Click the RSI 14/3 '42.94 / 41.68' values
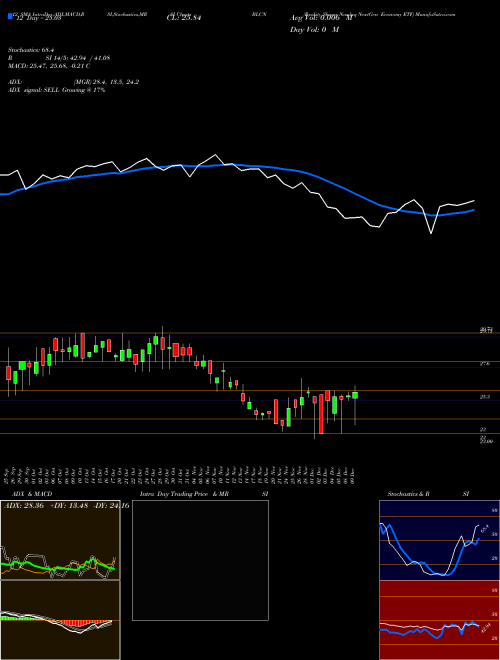The width and height of the screenshot is (500, 660). pos(89,58)
